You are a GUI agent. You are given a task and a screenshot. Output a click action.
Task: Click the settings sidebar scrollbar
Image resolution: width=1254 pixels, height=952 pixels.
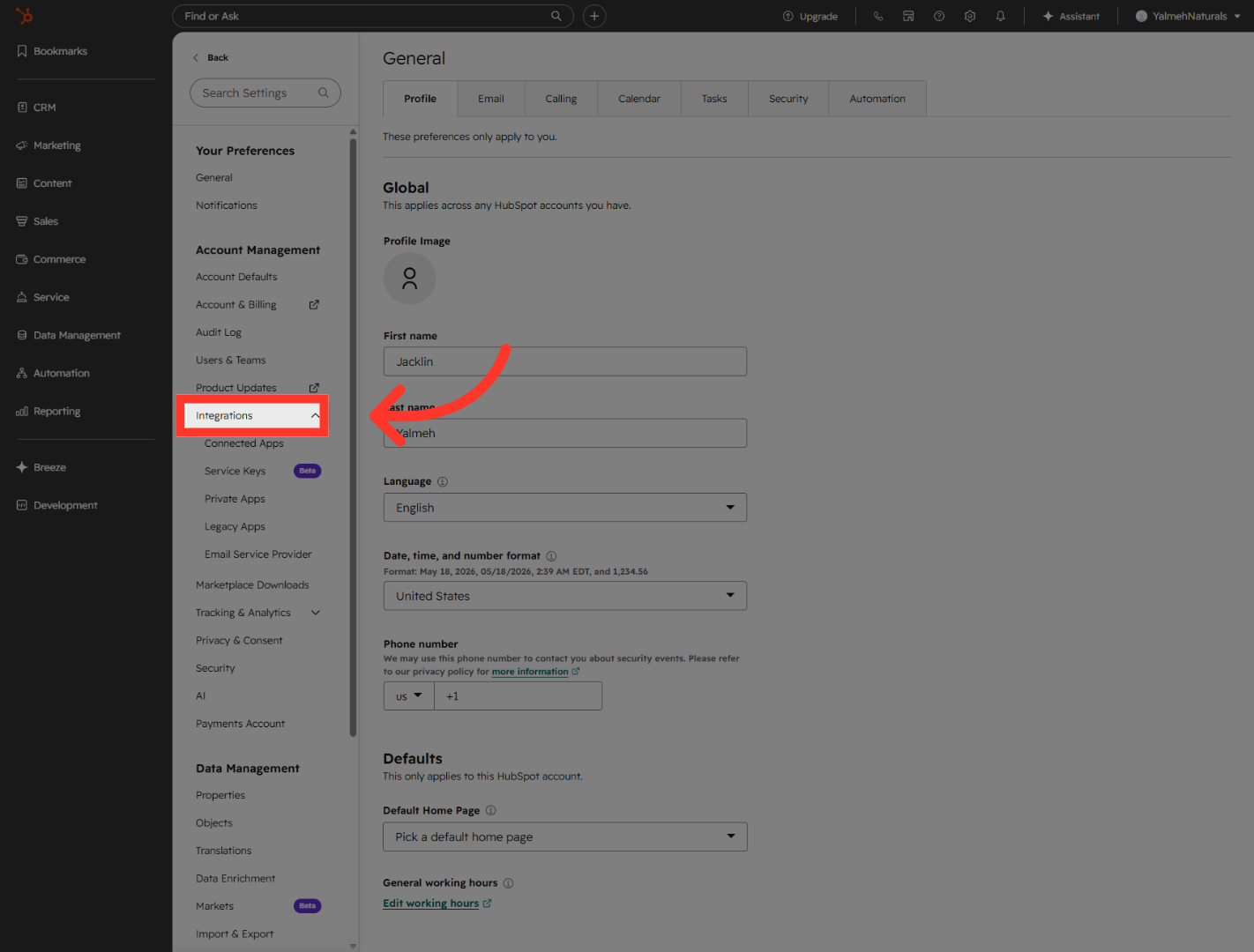click(353, 436)
